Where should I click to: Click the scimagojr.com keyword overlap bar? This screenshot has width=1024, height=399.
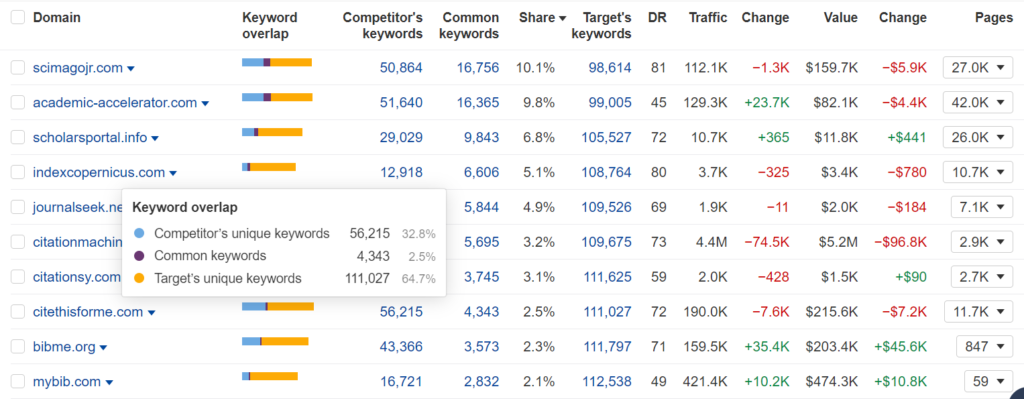(277, 62)
